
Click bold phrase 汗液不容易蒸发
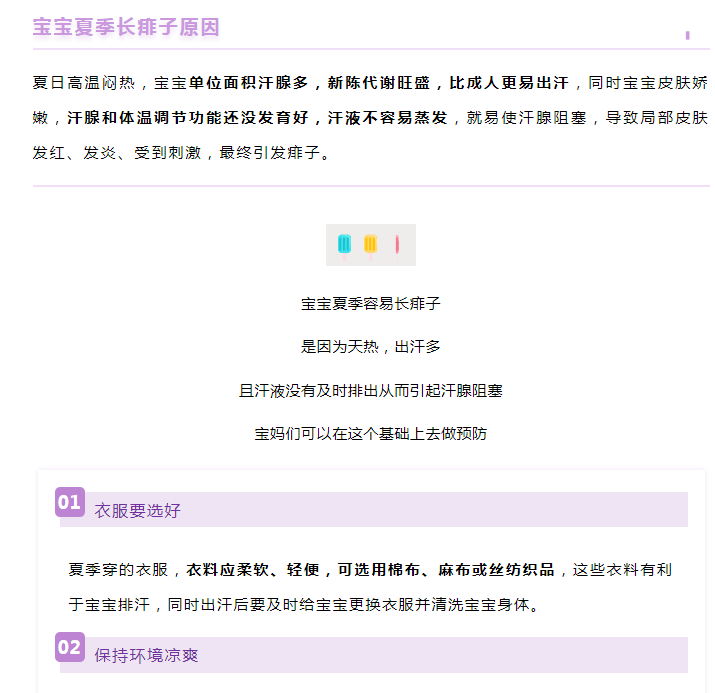pyautogui.click(x=388, y=118)
